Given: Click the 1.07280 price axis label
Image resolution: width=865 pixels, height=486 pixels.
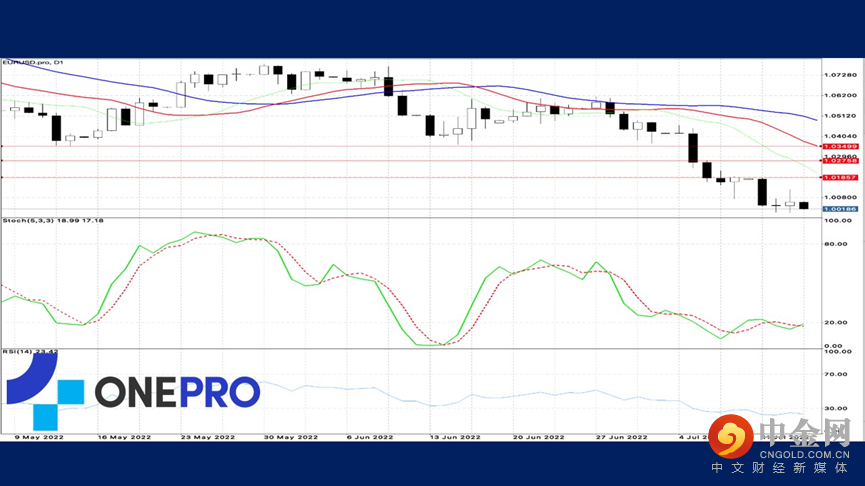Looking at the screenshot, I should click(x=840, y=74).
